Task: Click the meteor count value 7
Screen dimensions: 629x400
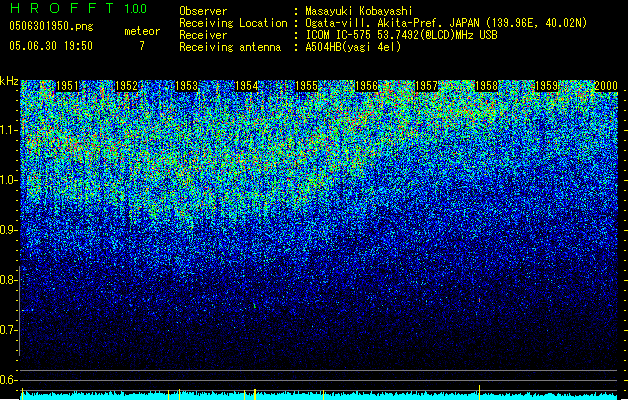Action: pos(142,46)
